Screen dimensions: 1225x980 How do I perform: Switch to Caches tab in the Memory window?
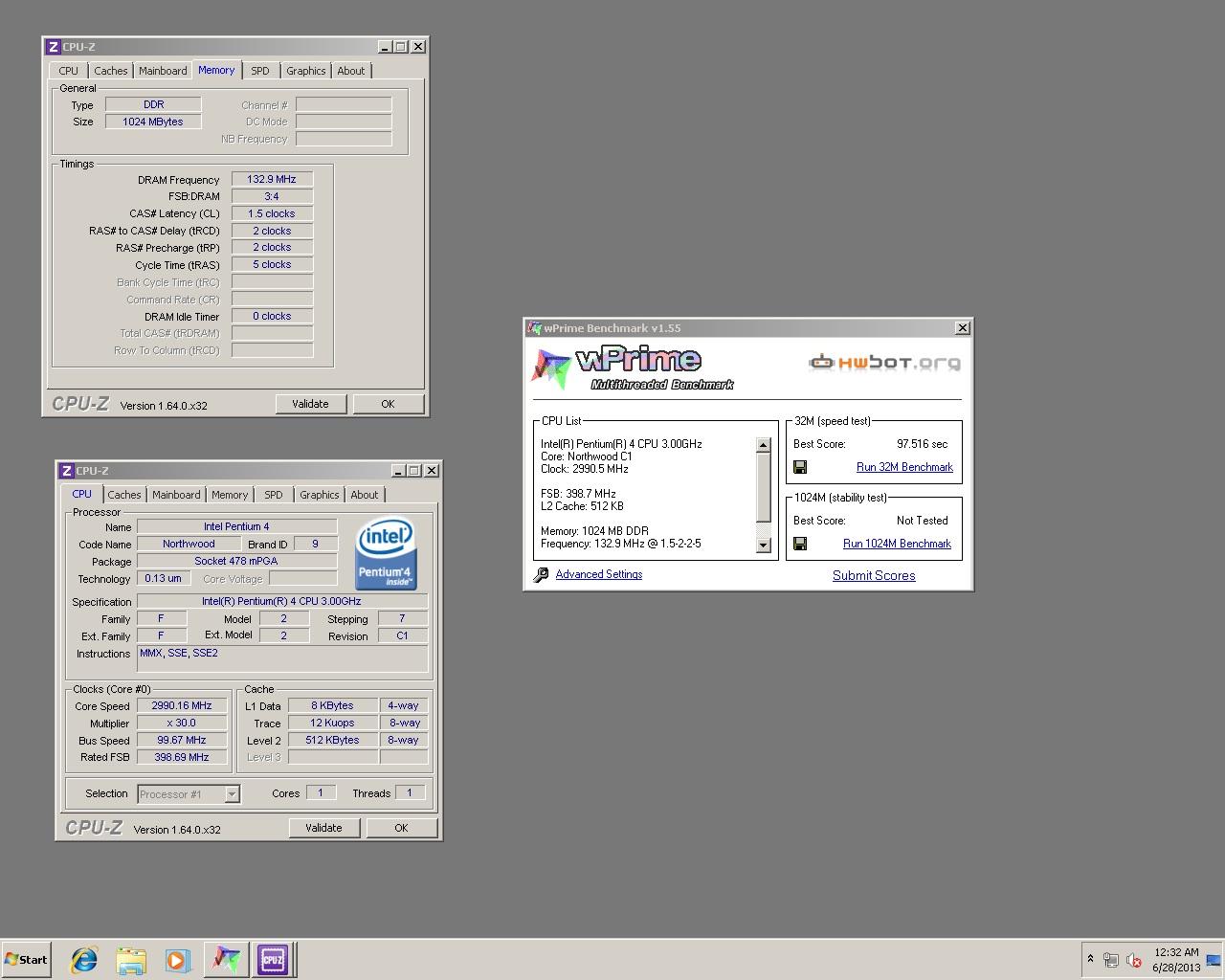[x=111, y=71]
